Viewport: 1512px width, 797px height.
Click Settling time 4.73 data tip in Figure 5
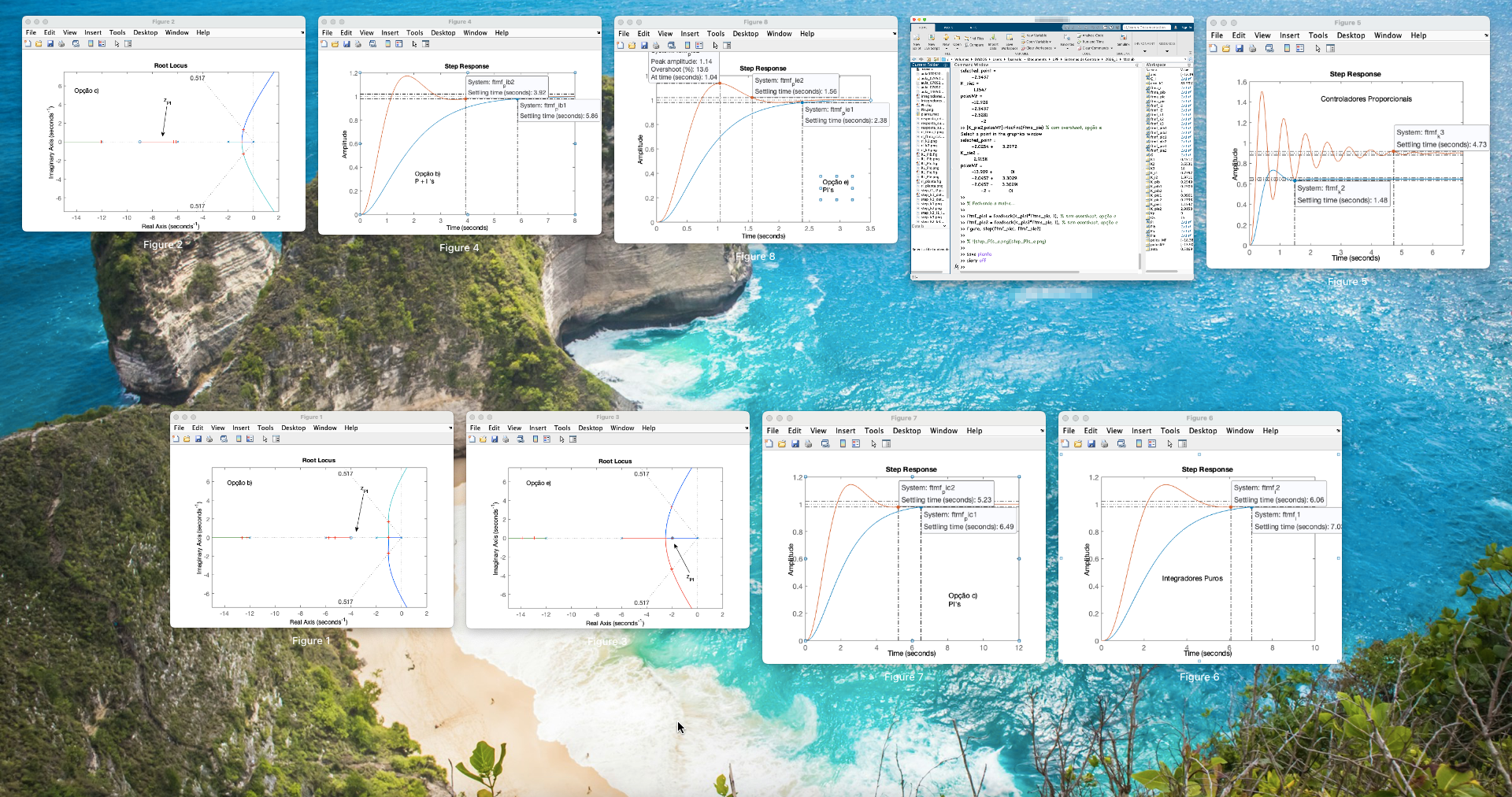[1440, 139]
